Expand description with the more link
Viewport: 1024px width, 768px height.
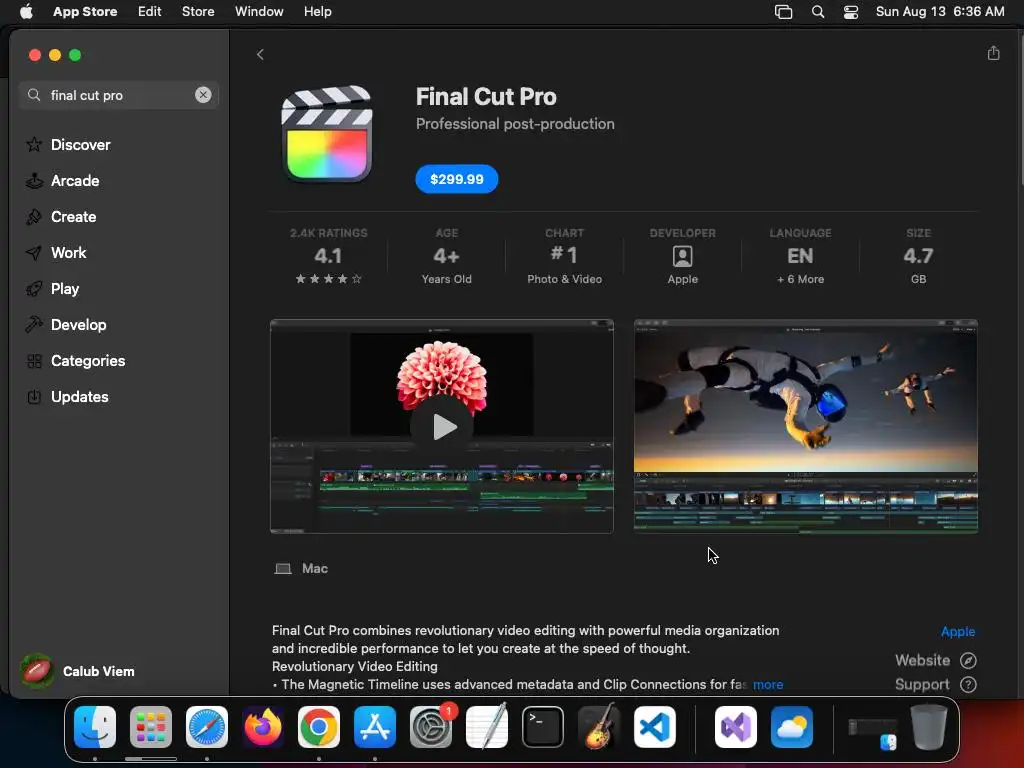click(x=768, y=684)
